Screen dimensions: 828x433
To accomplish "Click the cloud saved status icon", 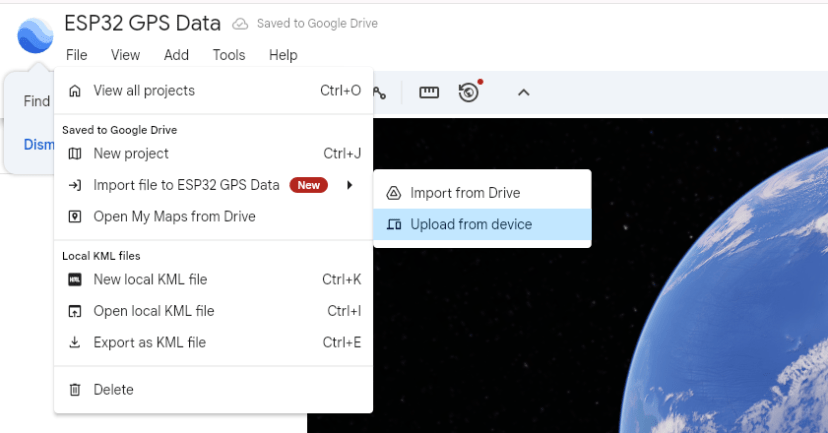I will tap(240, 24).
